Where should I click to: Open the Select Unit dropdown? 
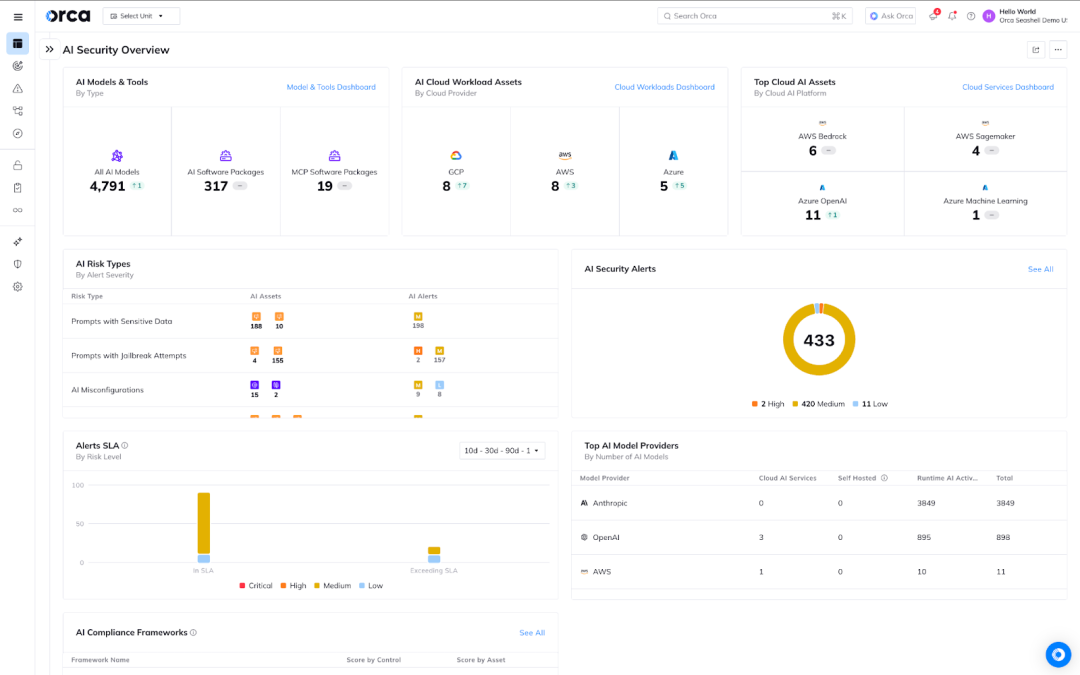pos(141,16)
